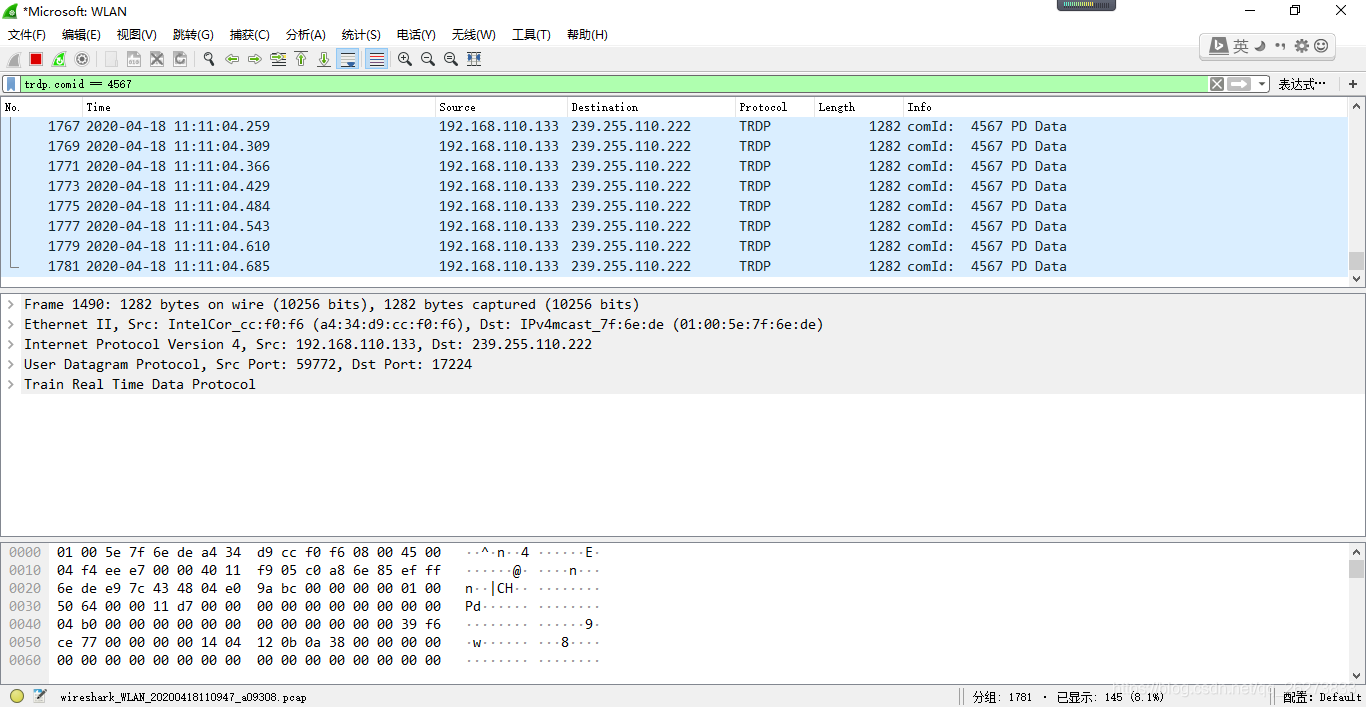
Task: Zoom in packet list text
Action: [404, 58]
